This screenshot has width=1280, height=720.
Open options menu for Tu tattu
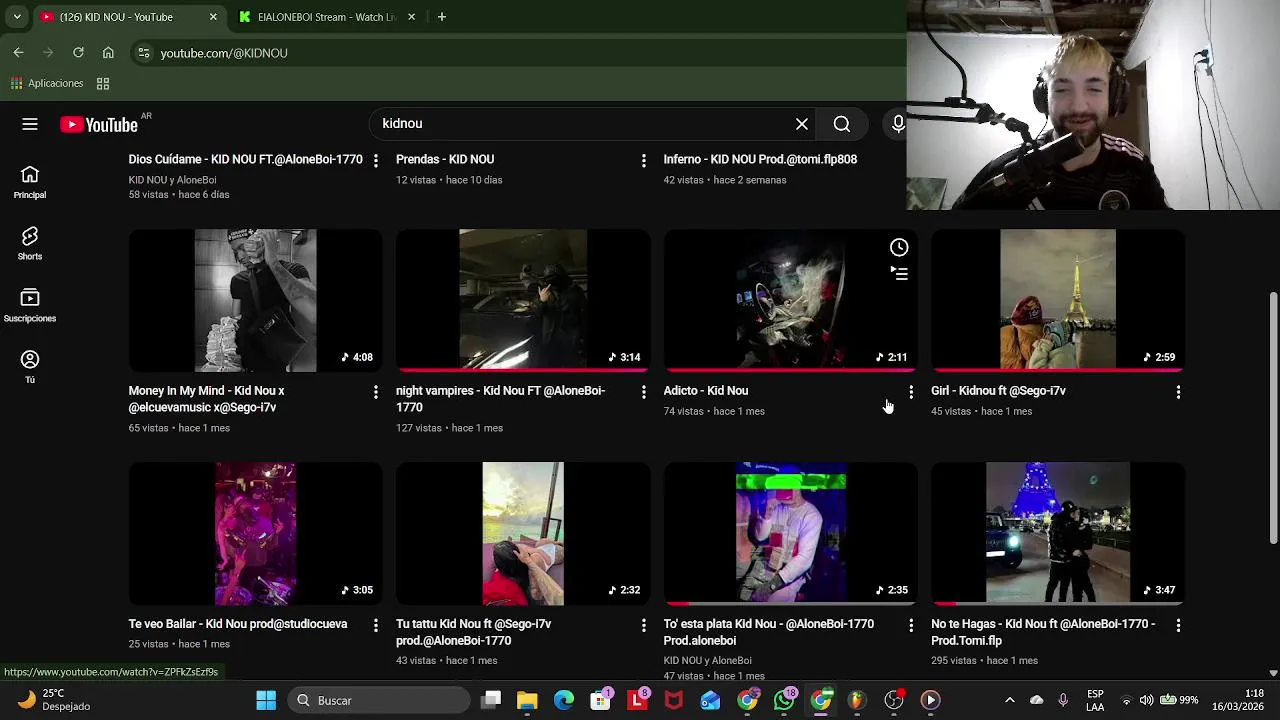[x=643, y=625]
